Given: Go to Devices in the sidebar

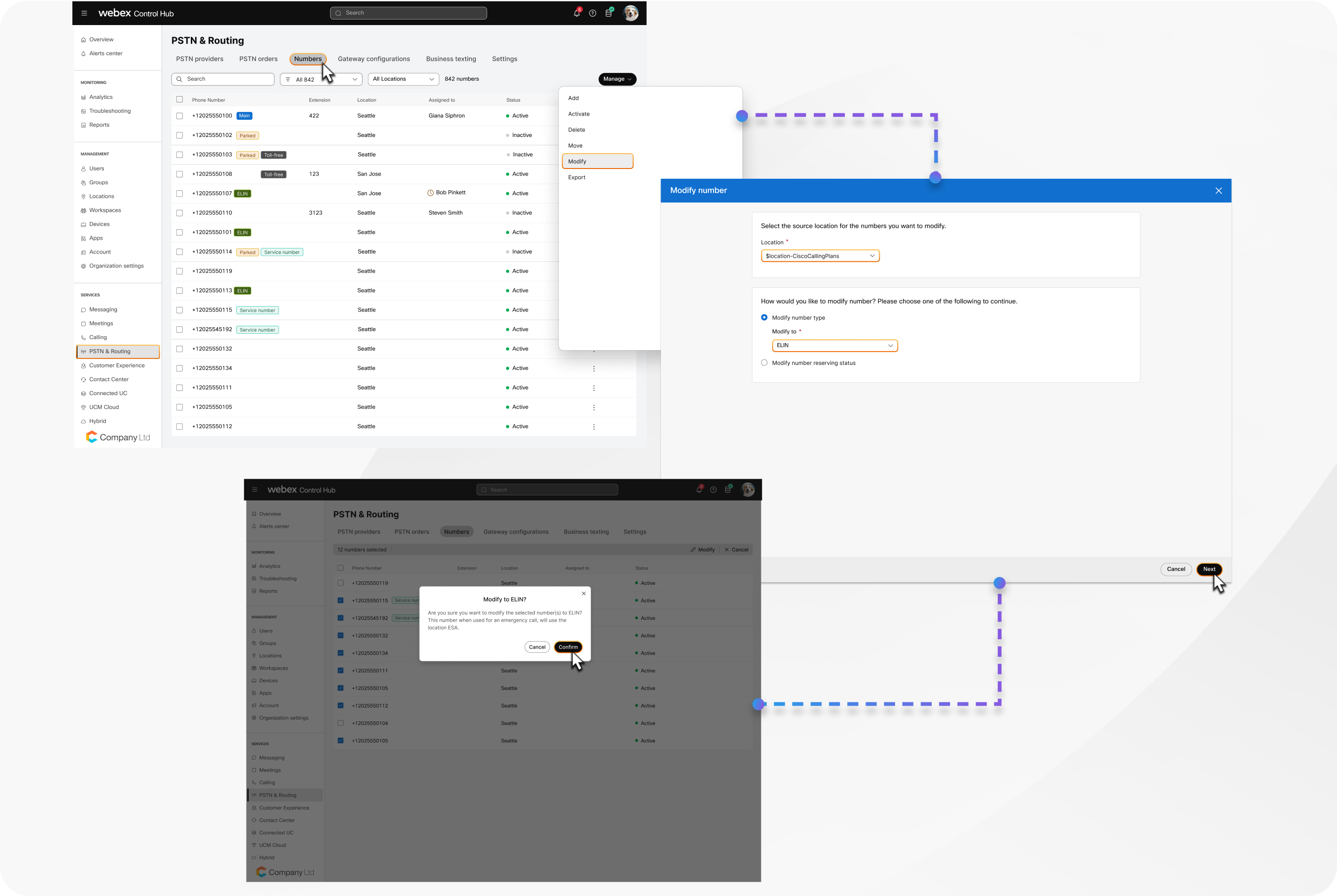Looking at the screenshot, I should pyautogui.click(x=99, y=224).
